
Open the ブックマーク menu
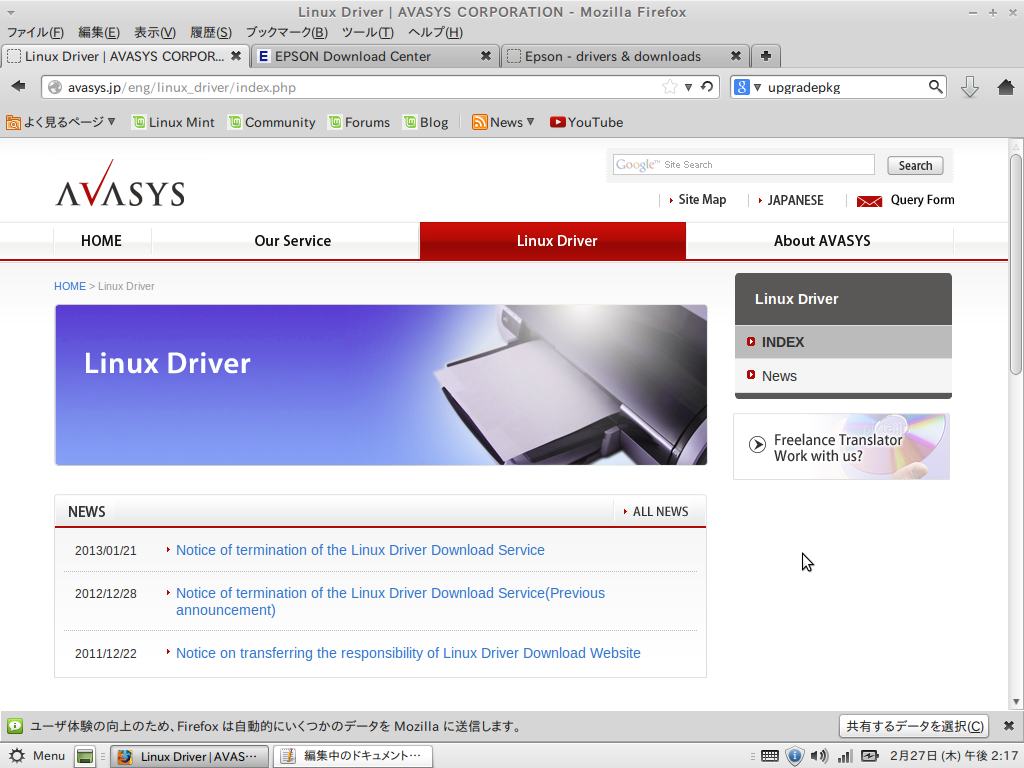point(287,33)
